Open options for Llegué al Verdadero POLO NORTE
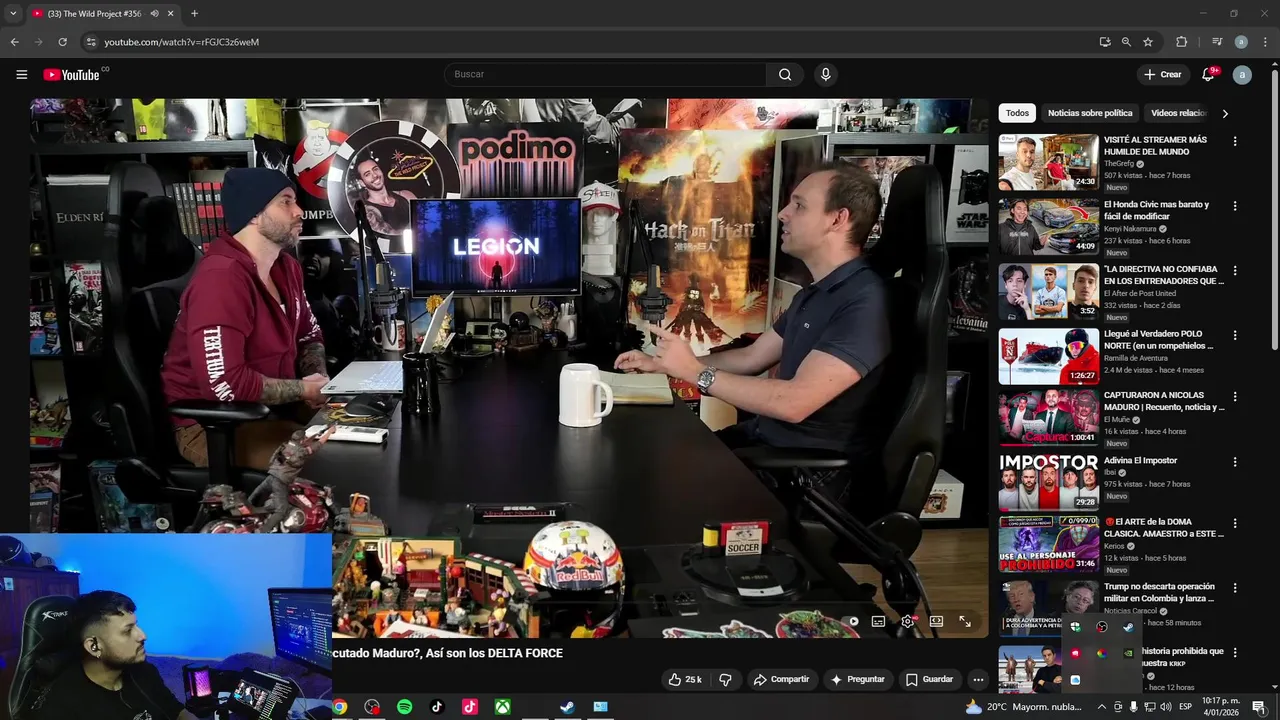 (x=1235, y=336)
